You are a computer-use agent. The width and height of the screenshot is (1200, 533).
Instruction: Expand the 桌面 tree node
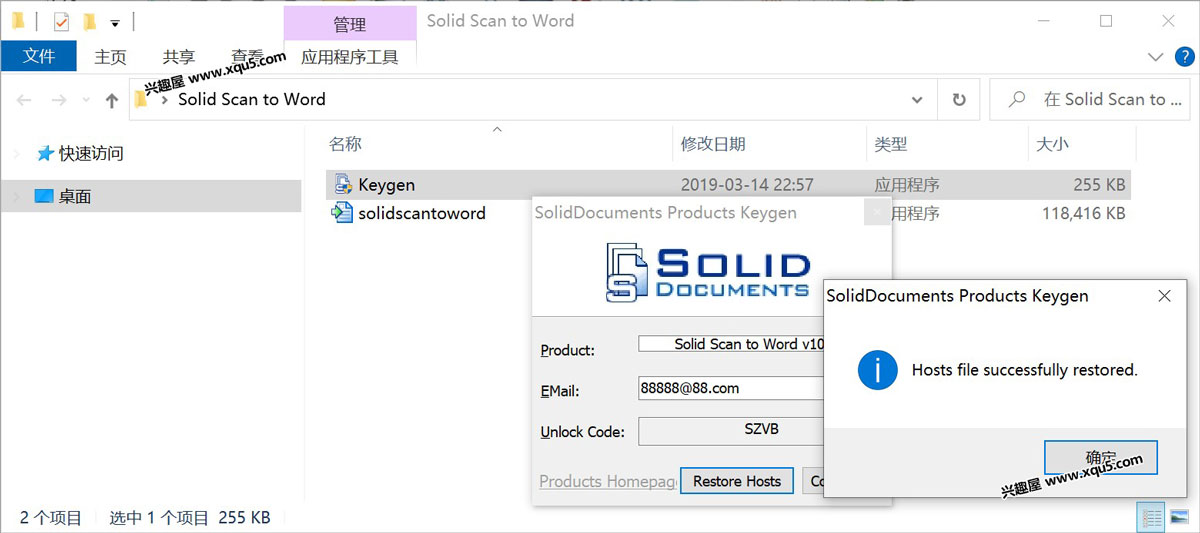click(16, 197)
